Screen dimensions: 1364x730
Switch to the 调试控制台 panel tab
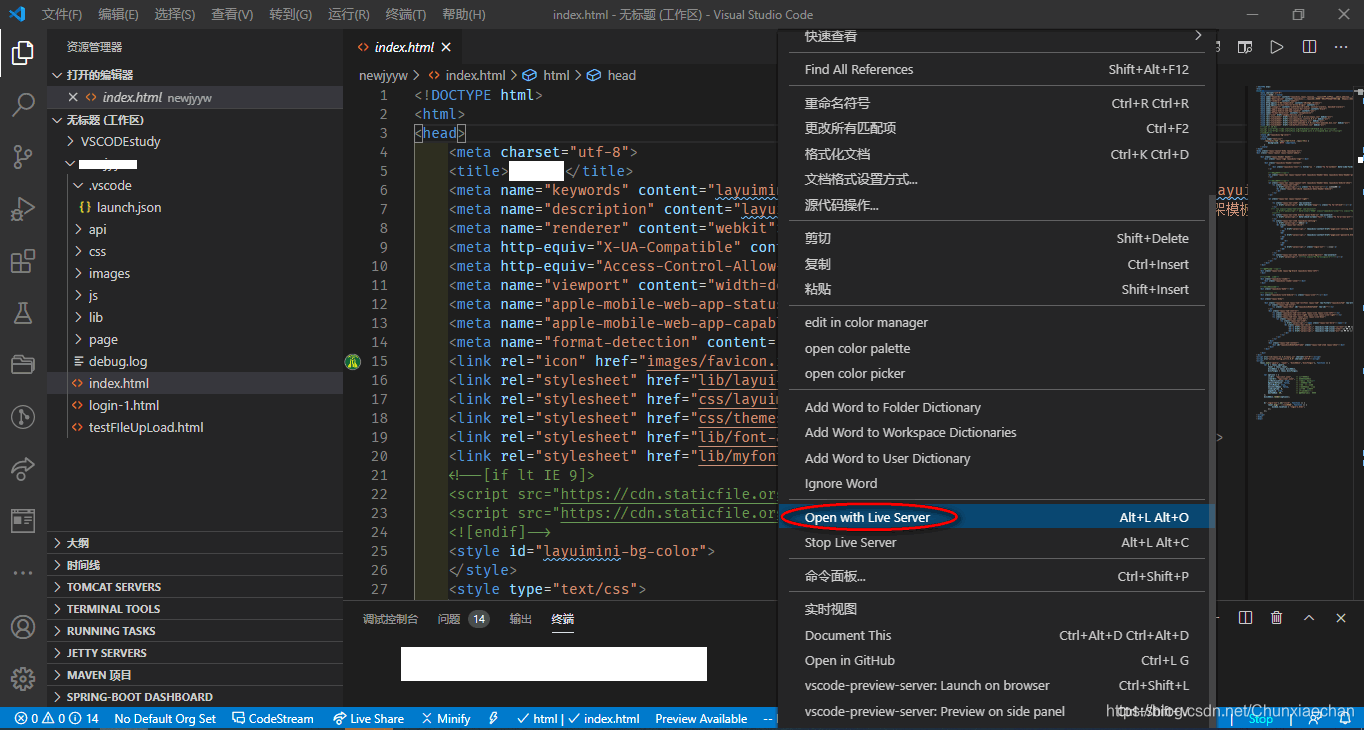(x=391, y=619)
